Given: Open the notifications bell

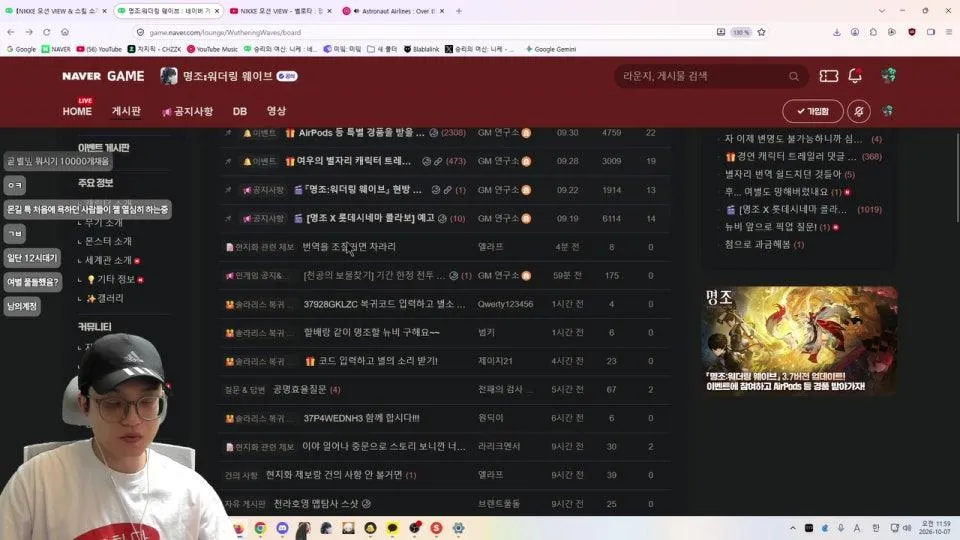Looking at the screenshot, I should [x=855, y=75].
